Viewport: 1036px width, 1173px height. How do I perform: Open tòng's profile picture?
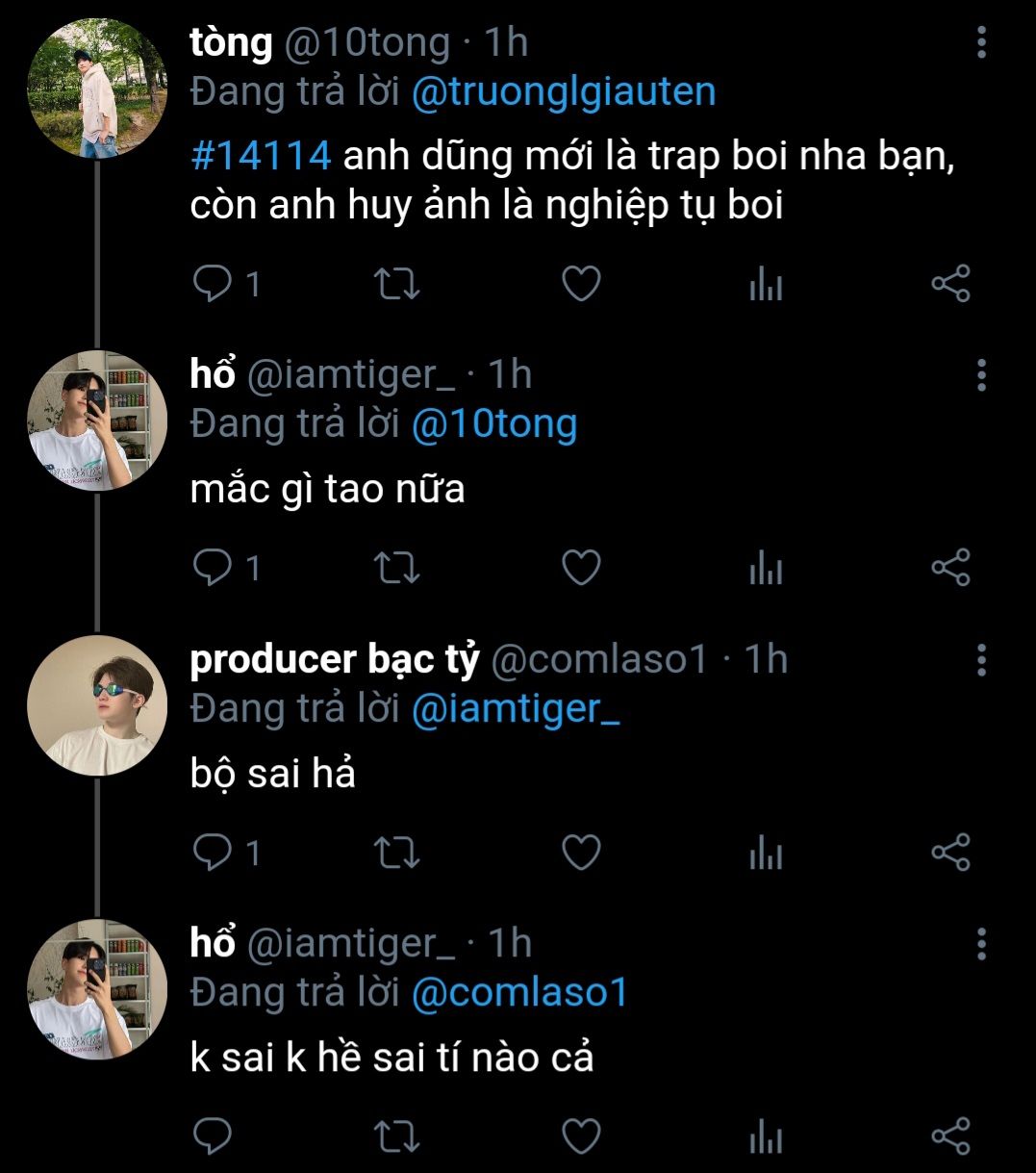point(96,88)
